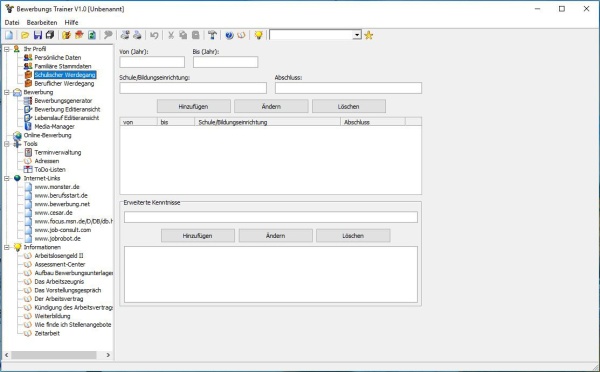Viewport: 600px width, 372px height.
Task: Click upper Hinzufügen button for school entries
Action: pos(194,106)
